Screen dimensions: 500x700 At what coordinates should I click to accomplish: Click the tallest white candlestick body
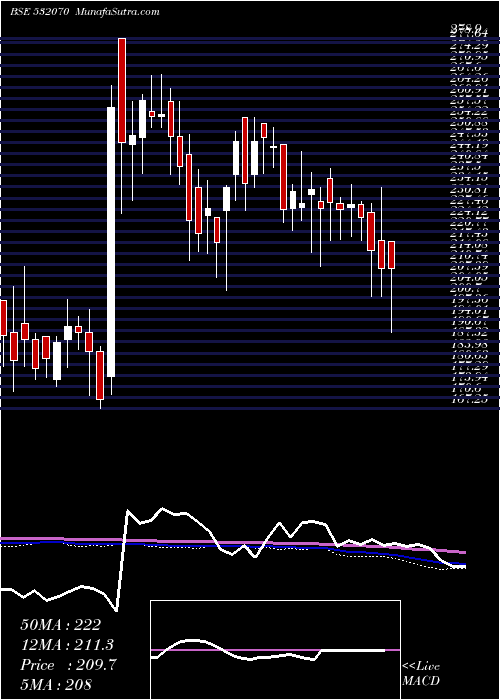tap(111, 242)
